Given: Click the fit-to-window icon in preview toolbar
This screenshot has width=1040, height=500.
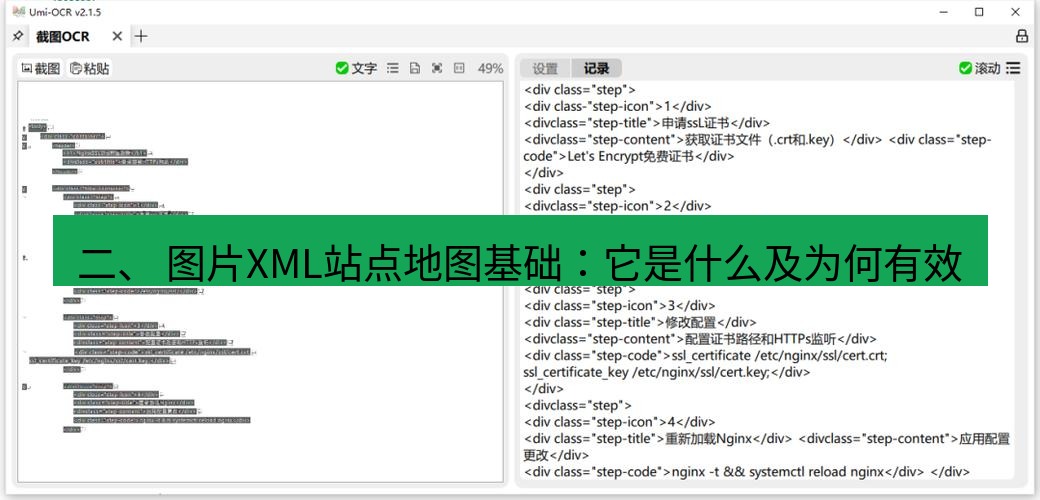Looking at the screenshot, I should [436, 68].
